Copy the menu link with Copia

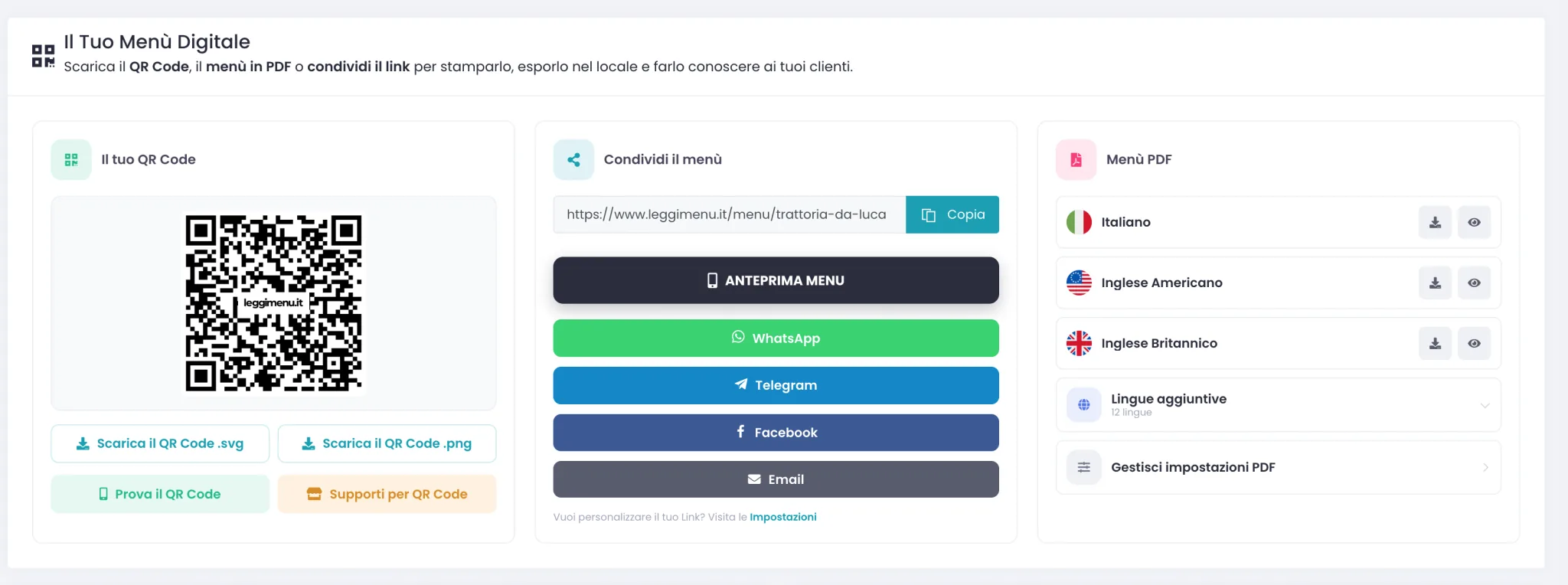point(952,214)
